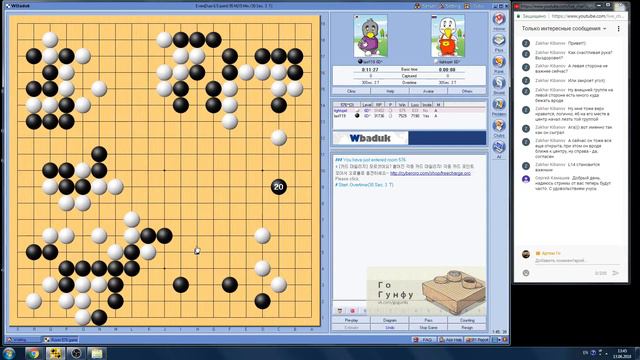This screenshot has width=640, height=360.
Task: Click the Sound sidebar icon
Action: coord(499,85)
